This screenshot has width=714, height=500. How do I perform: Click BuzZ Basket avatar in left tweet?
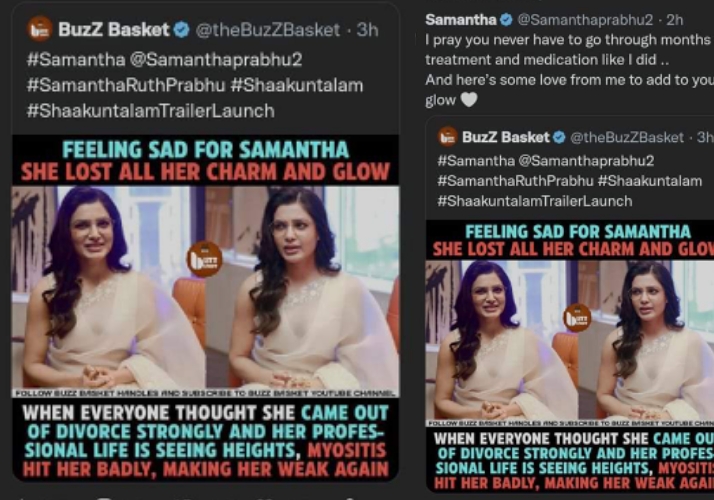(41, 30)
